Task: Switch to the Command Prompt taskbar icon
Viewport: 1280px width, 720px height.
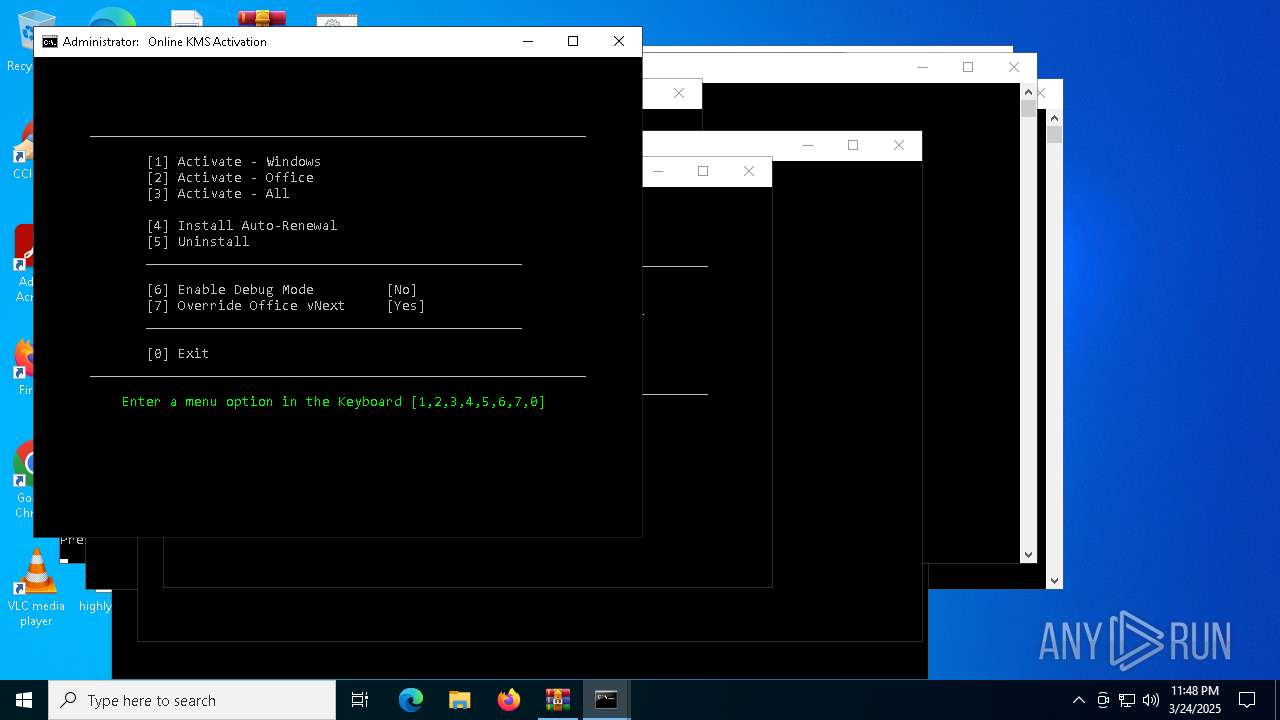Action: 606,700
